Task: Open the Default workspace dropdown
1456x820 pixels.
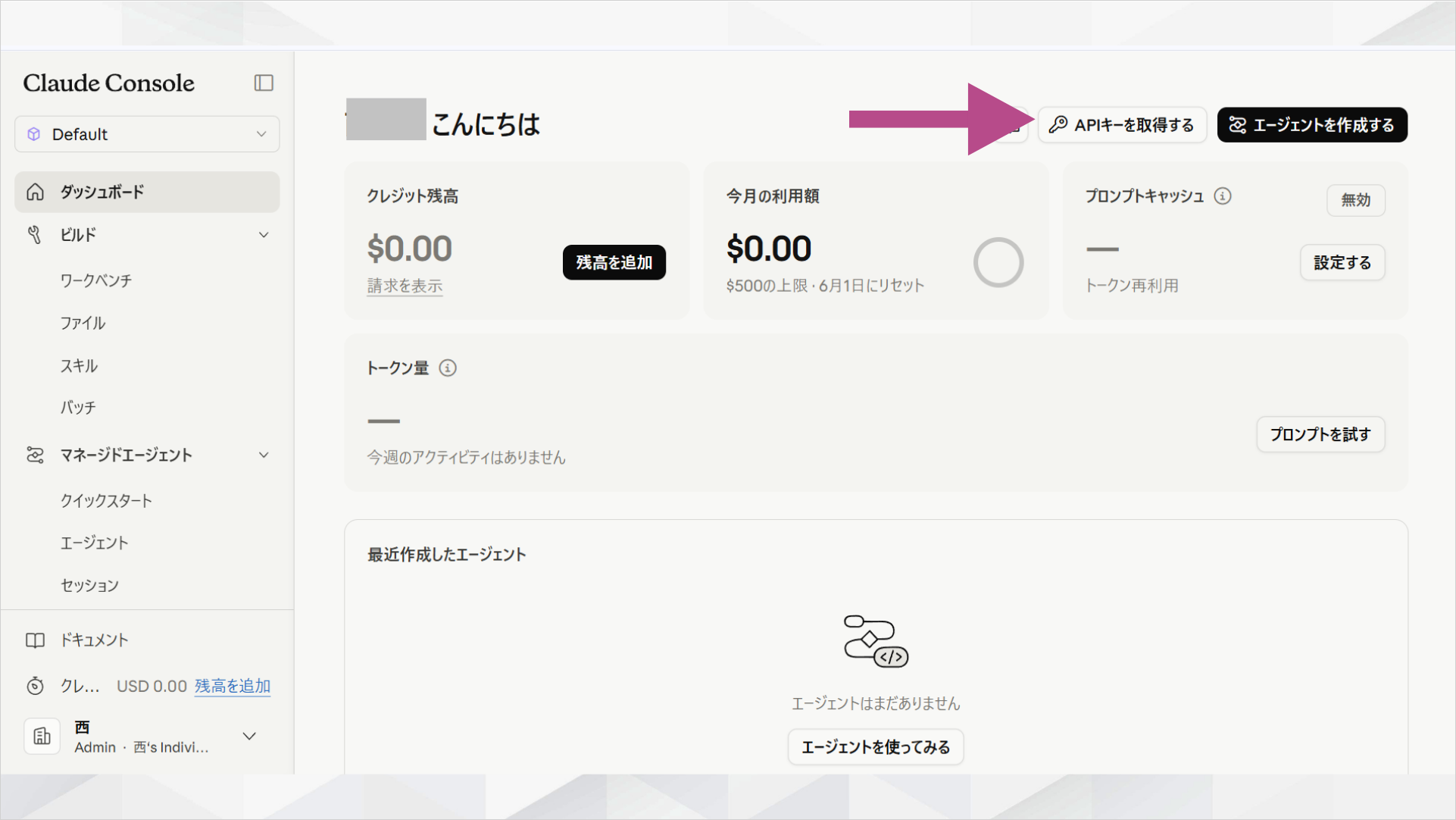Action: pos(147,134)
